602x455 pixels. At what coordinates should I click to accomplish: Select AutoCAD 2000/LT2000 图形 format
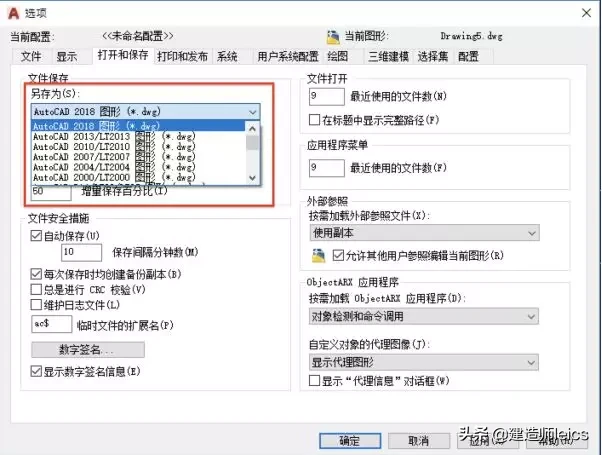coord(138,178)
